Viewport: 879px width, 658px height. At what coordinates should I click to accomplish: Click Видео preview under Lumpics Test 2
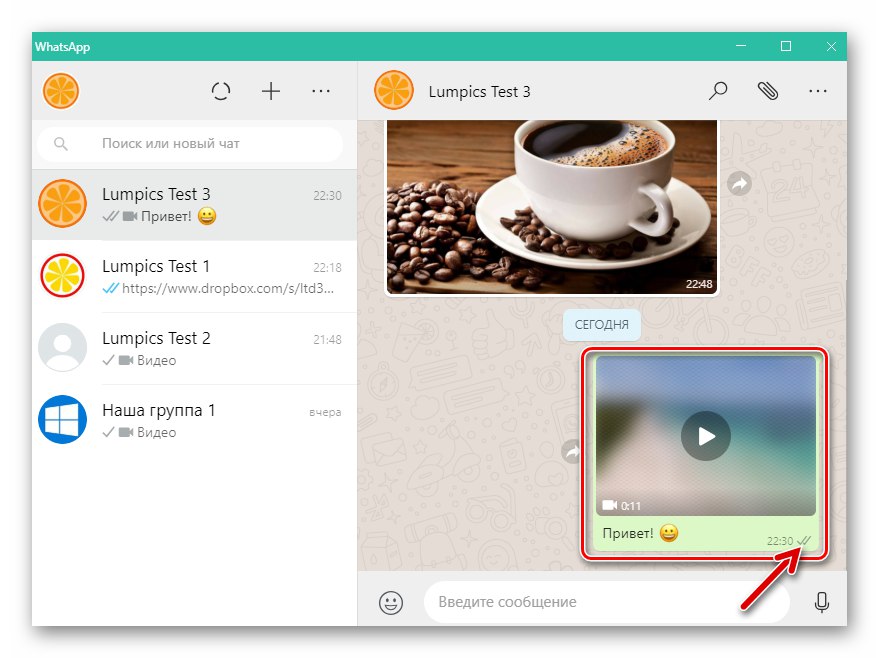[x=156, y=360]
